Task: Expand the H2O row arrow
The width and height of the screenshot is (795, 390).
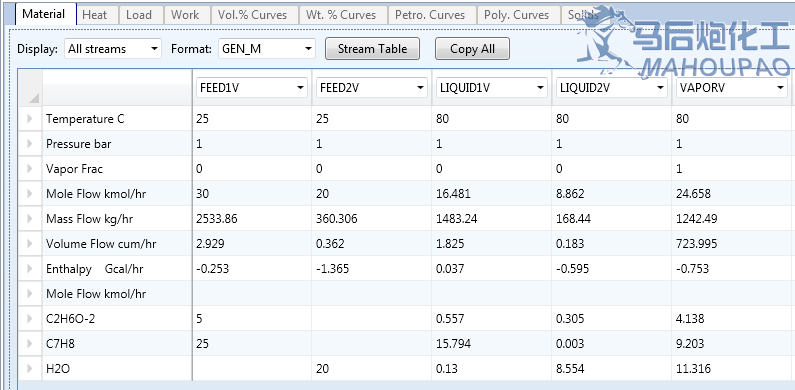Action: click(29, 369)
